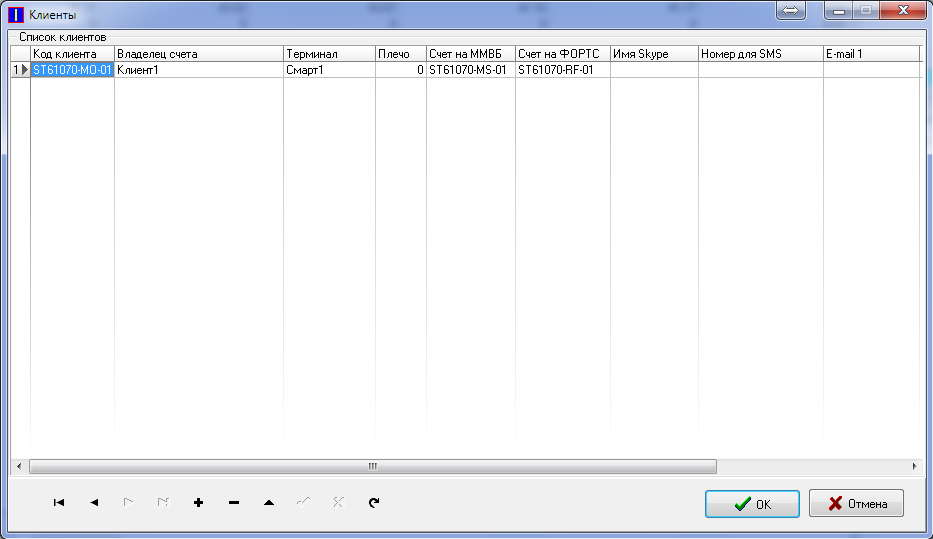Click the empty Номер для SMS cell in row 1
The width and height of the screenshot is (933, 539).
(x=760, y=70)
